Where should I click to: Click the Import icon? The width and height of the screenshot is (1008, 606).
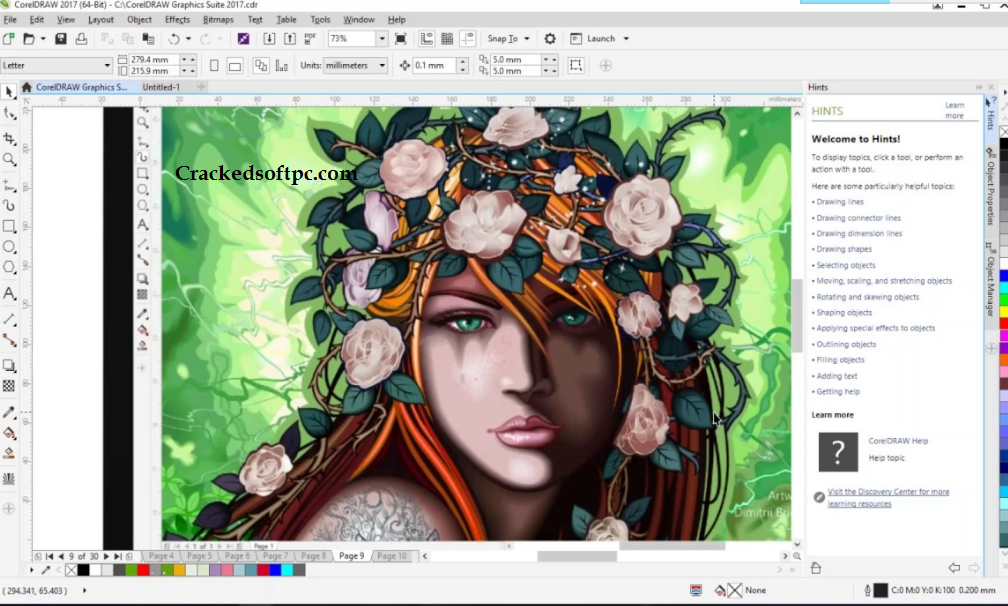coord(269,39)
